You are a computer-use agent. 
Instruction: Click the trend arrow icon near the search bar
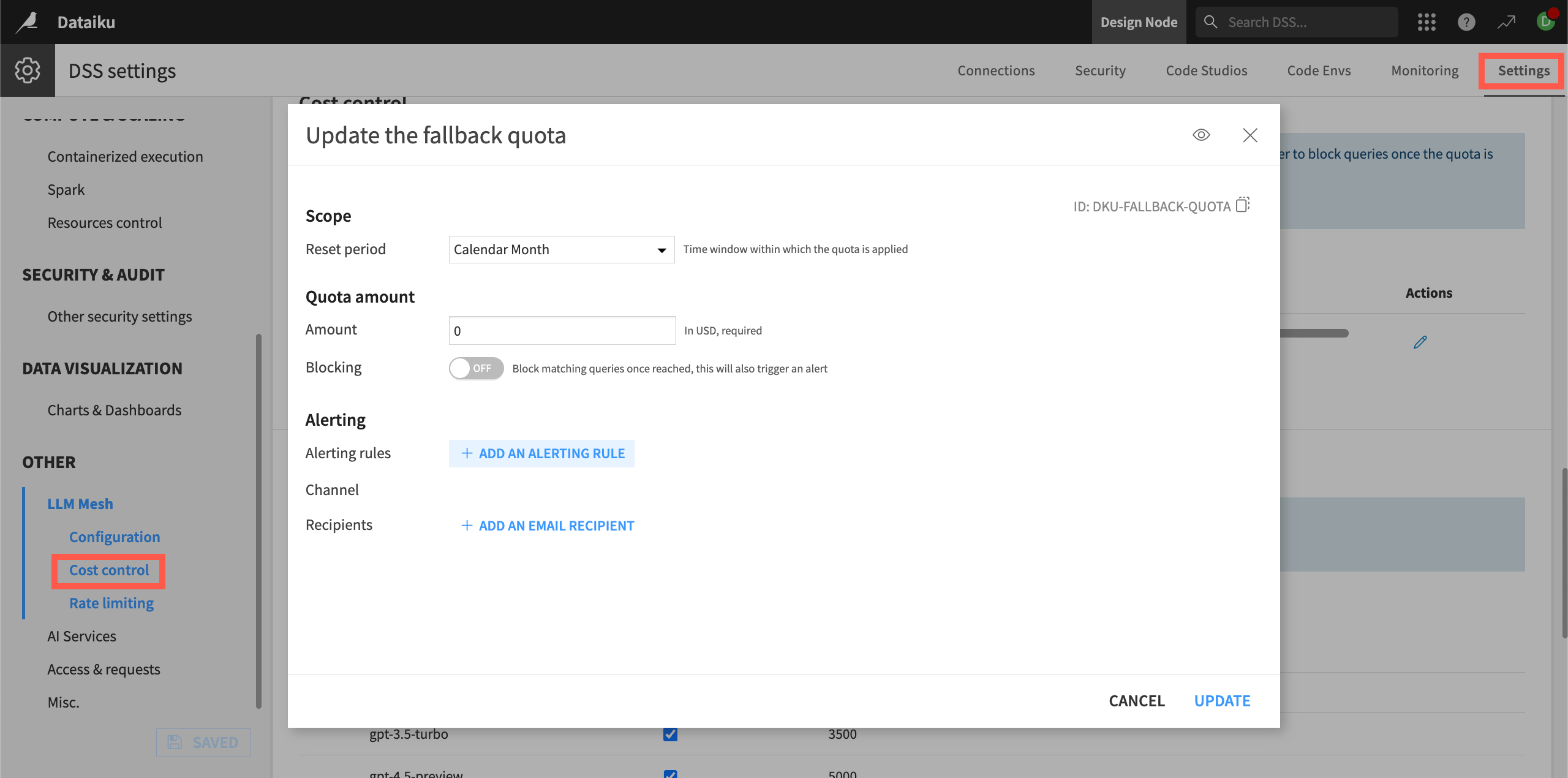click(x=1506, y=21)
